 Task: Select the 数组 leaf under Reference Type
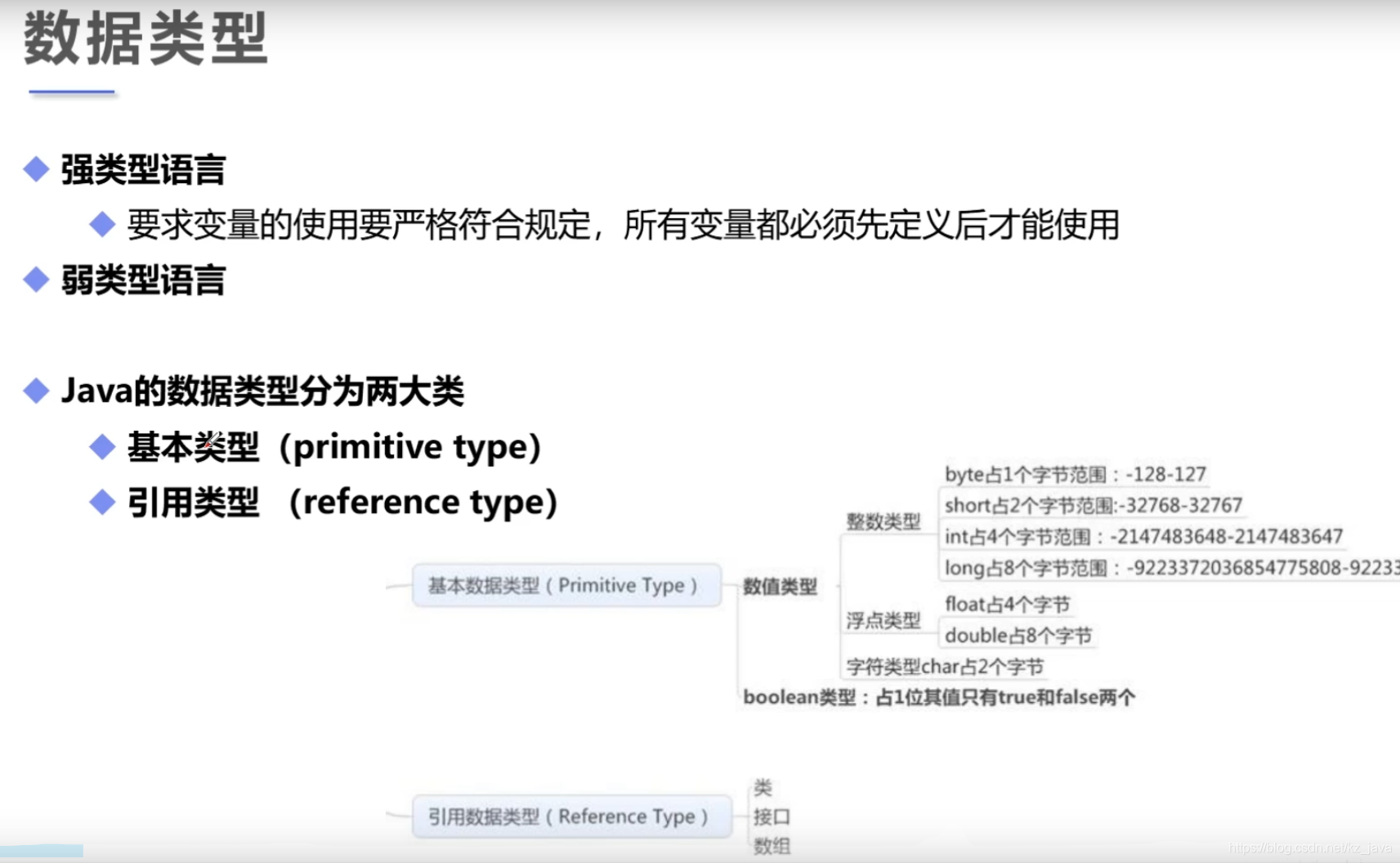pos(772,846)
